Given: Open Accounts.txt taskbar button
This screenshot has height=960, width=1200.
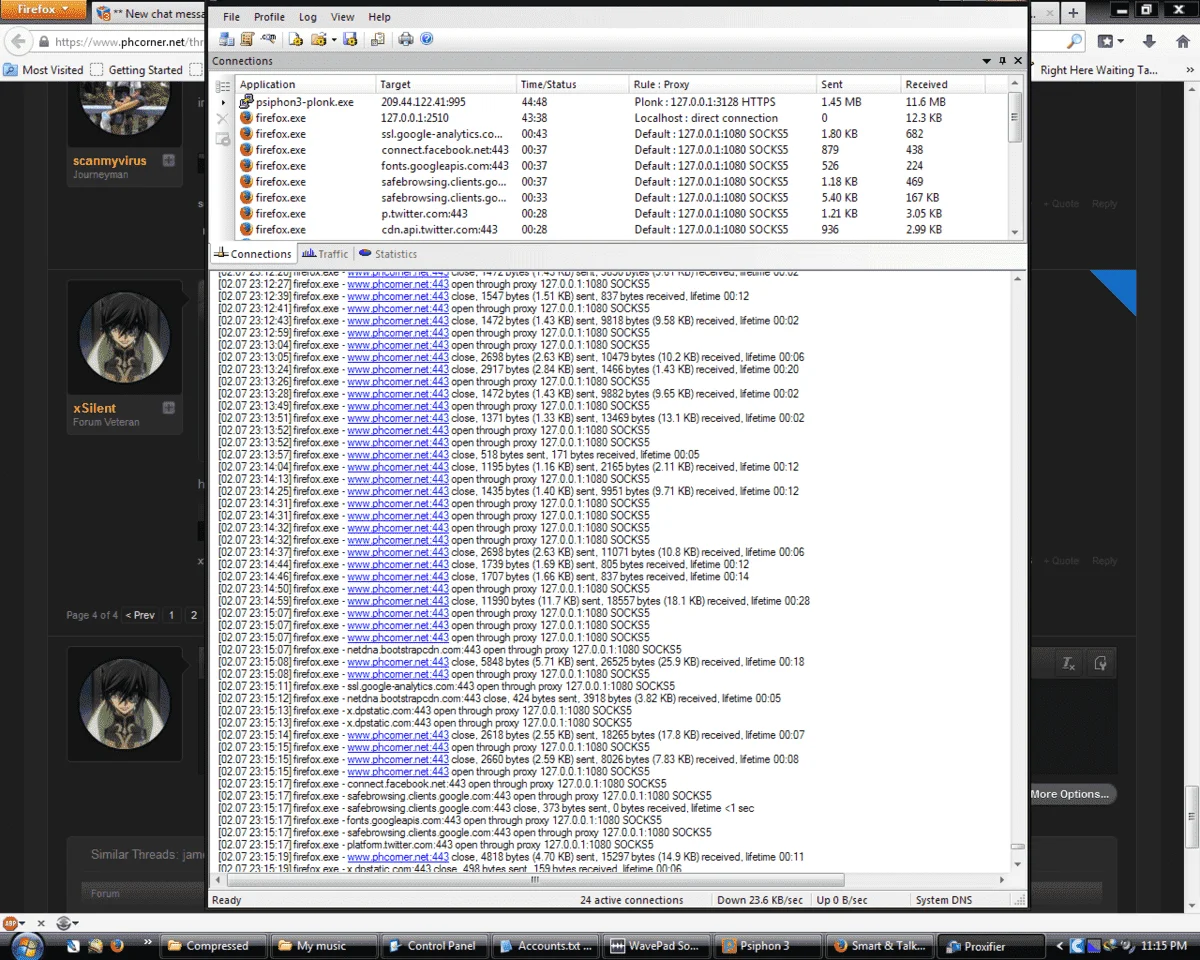Looking at the screenshot, I should pos(545,945).
